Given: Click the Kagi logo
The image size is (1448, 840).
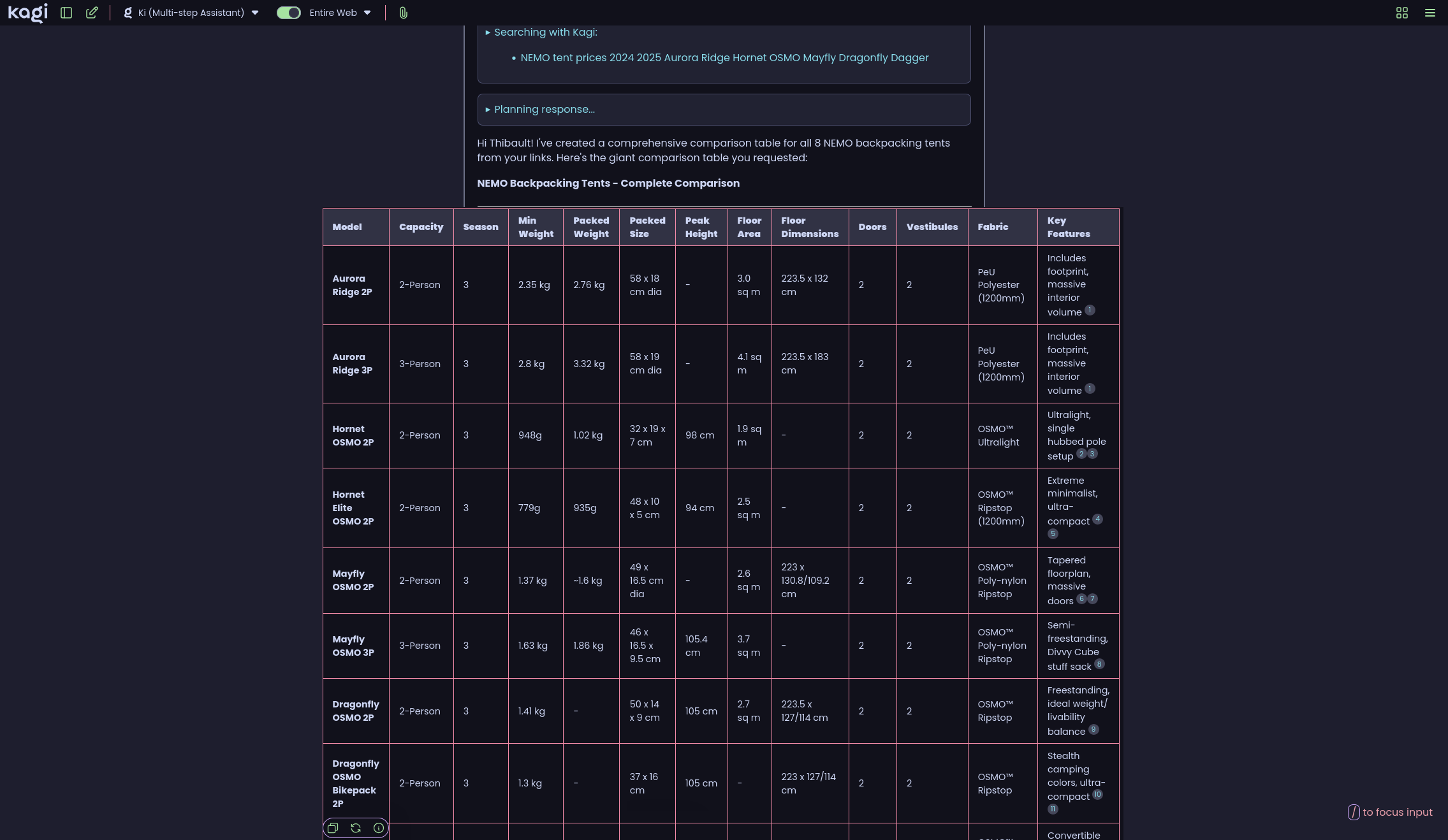Looking at the screenshot, I should coord(28,13).
